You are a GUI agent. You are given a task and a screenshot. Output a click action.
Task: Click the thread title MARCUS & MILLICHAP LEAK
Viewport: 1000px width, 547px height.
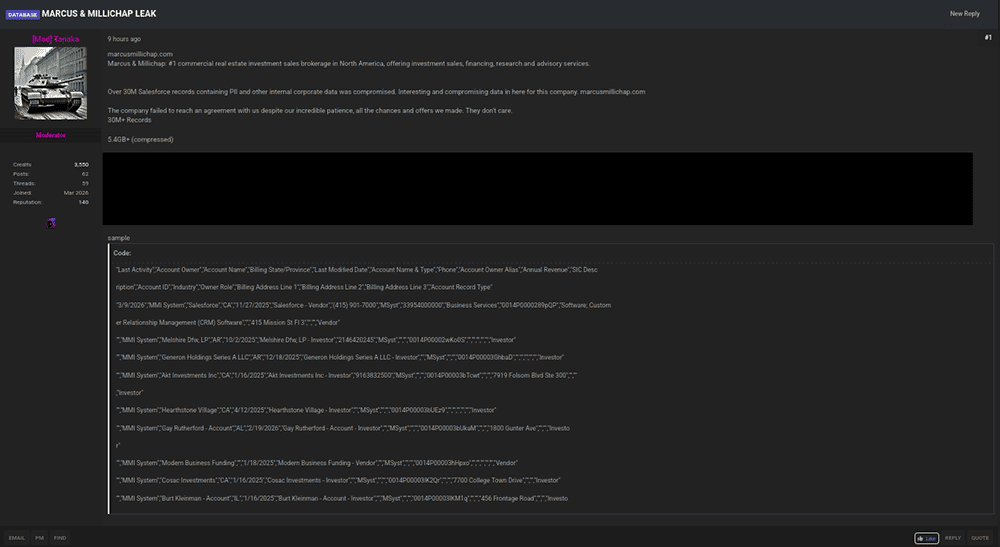click(99, 13)
